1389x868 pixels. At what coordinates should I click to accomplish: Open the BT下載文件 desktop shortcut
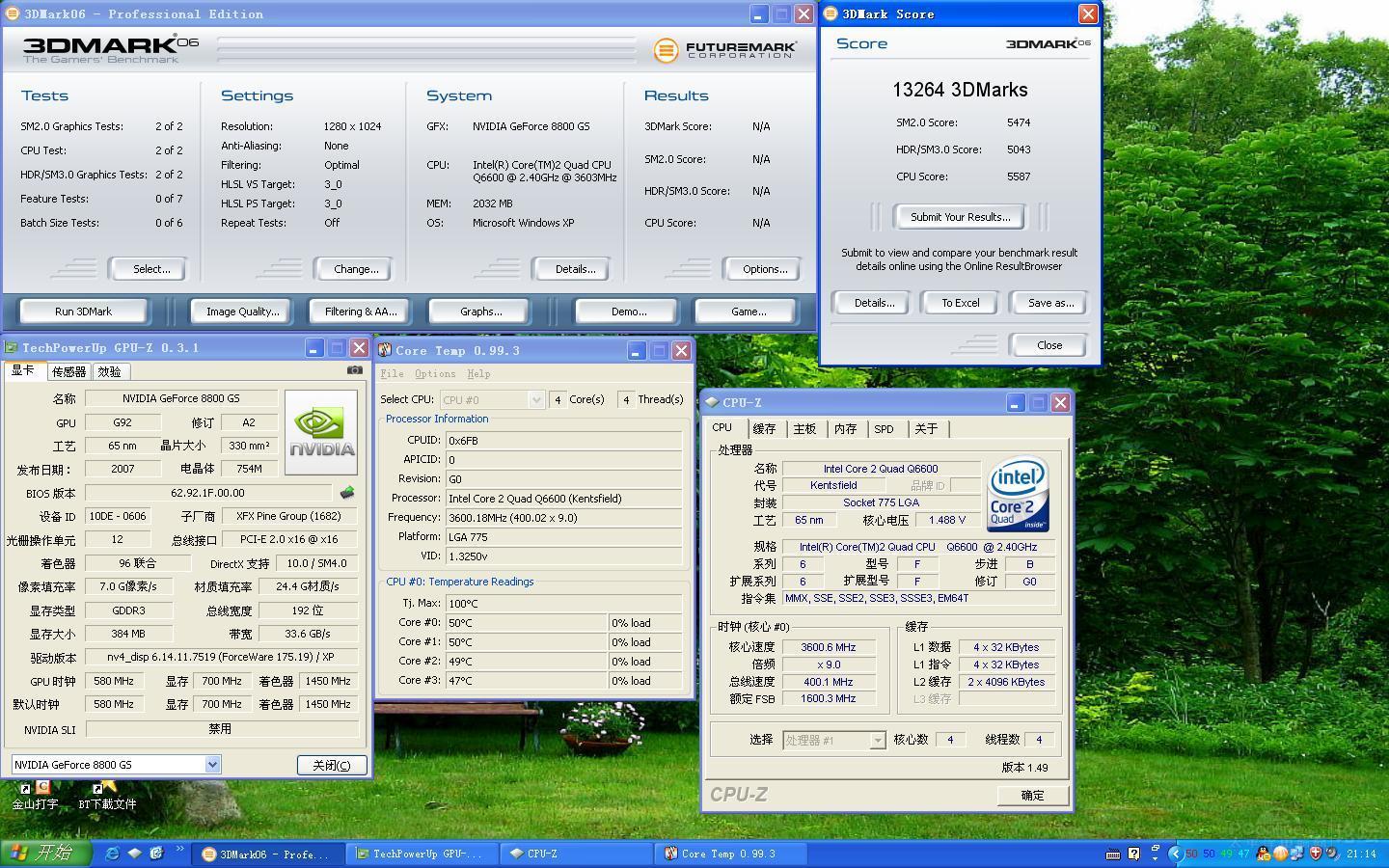tap(107, 796)
